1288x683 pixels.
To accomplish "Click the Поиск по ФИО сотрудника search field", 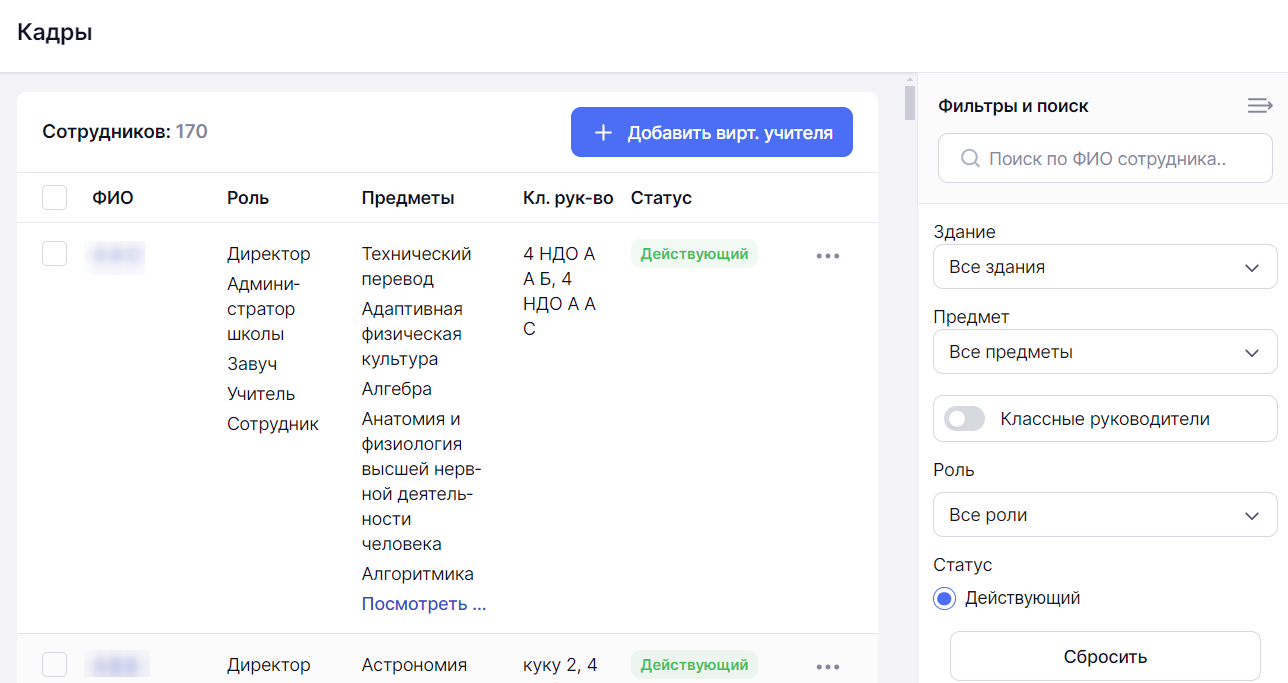I will (1105, 158).
